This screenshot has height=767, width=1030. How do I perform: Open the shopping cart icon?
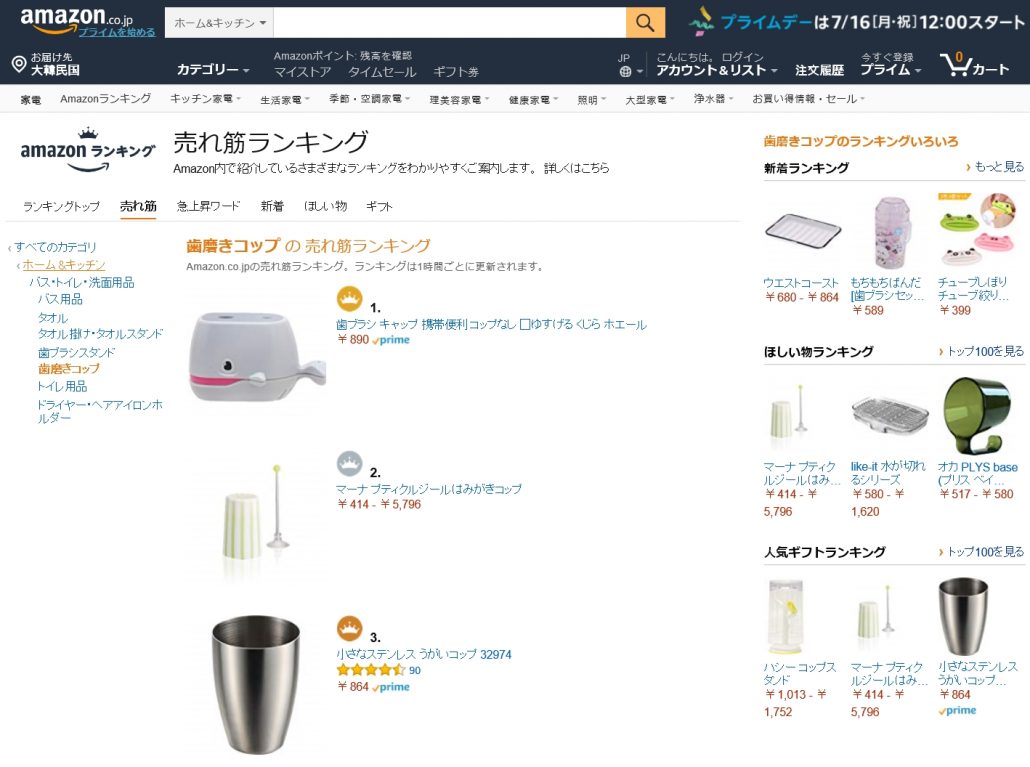tap(958, 65)
